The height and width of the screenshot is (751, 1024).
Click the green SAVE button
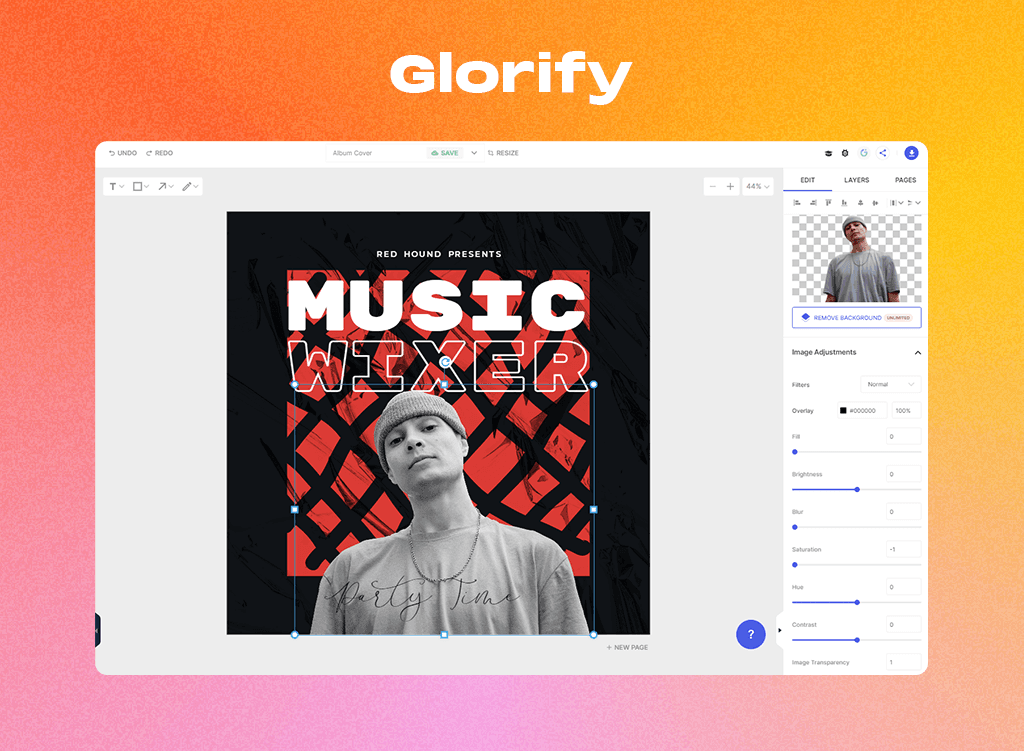pos(445,153)
